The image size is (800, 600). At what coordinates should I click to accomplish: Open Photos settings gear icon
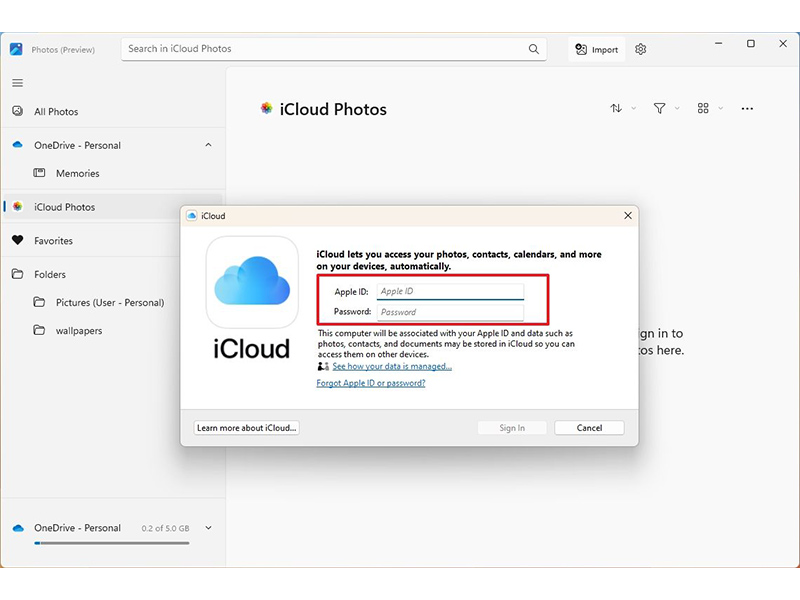point(641,49)
